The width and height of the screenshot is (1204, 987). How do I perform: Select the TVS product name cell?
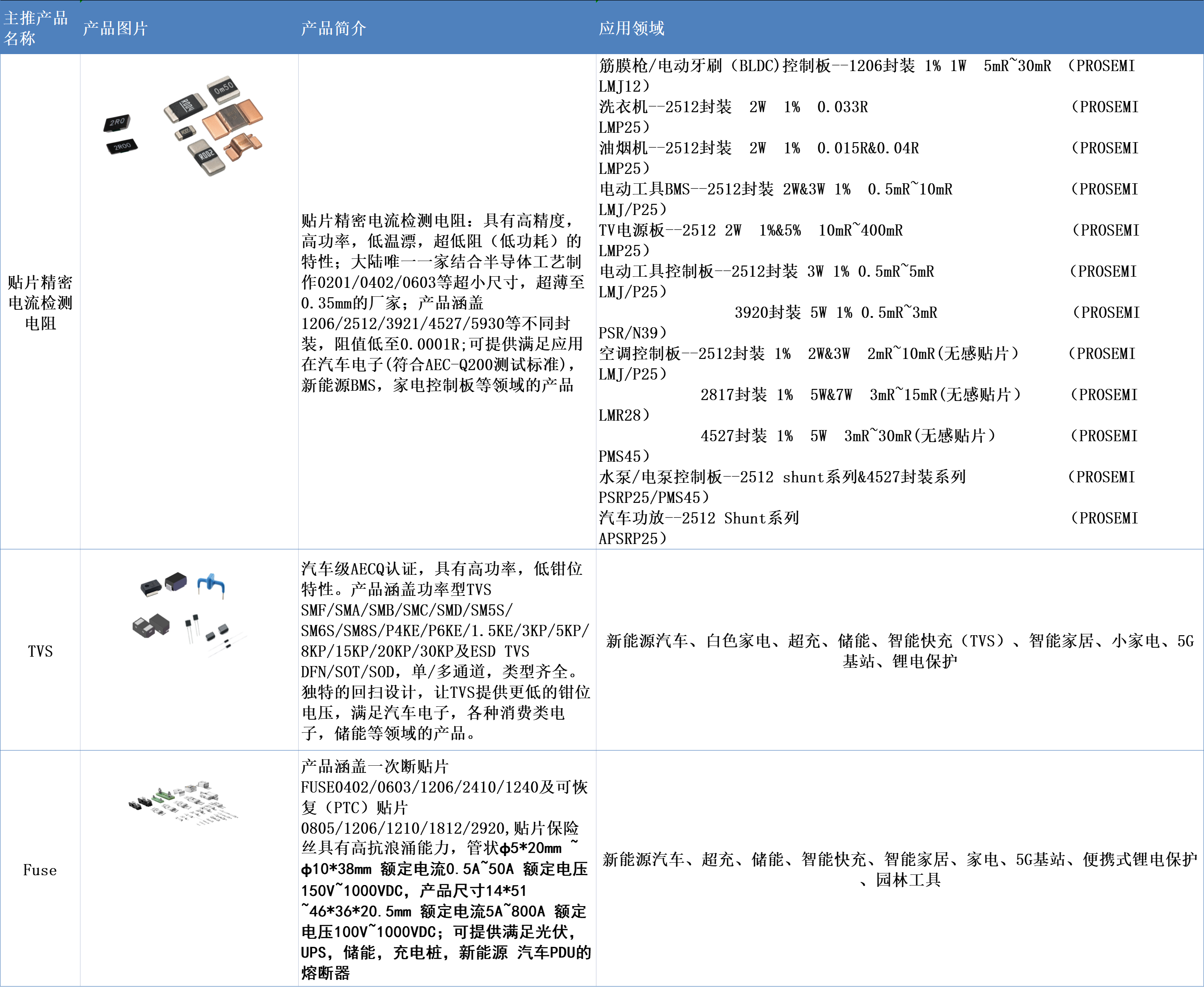pos(40,650)
